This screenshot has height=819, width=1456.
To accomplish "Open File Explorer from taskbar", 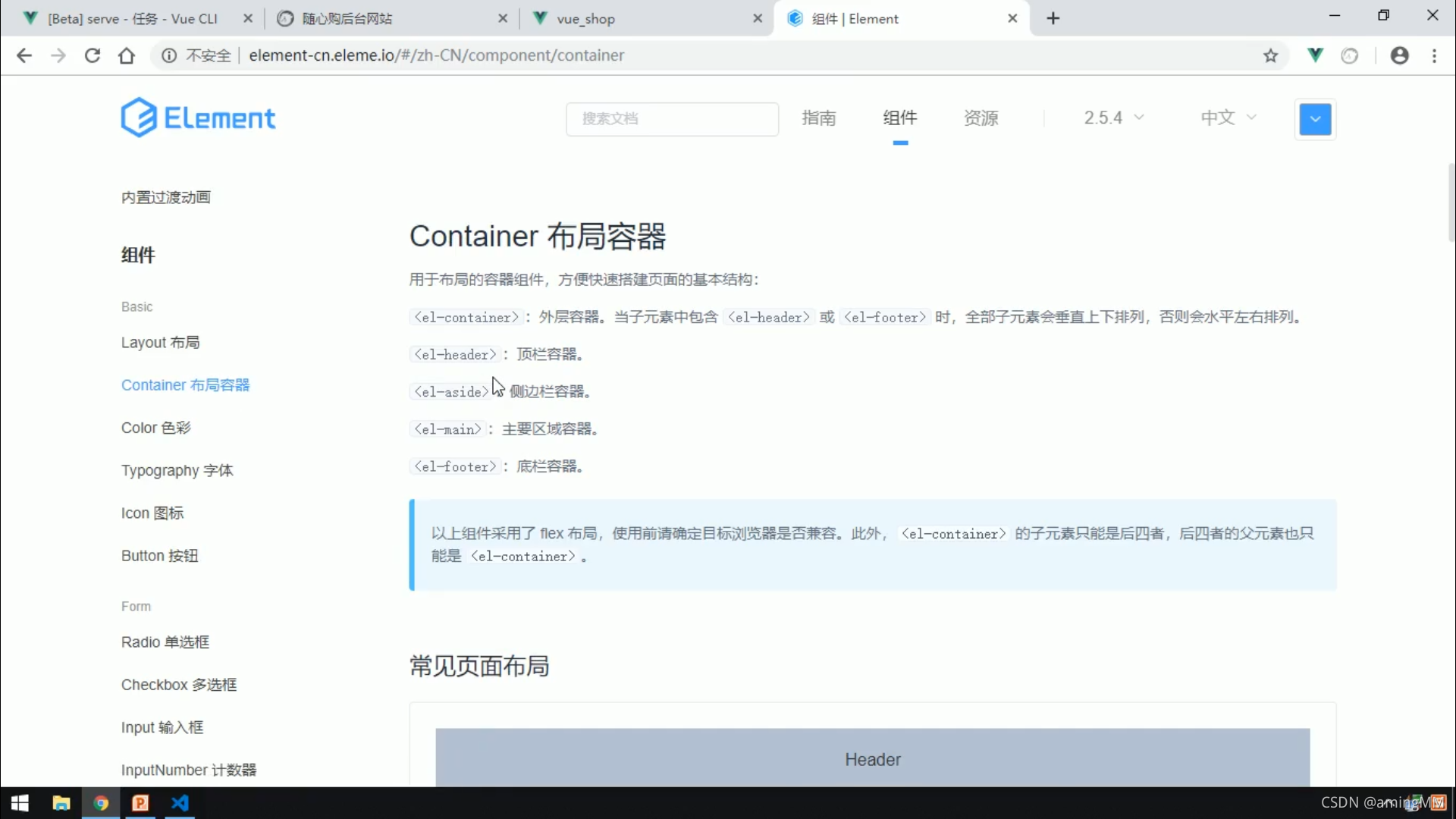I will 61,803.
